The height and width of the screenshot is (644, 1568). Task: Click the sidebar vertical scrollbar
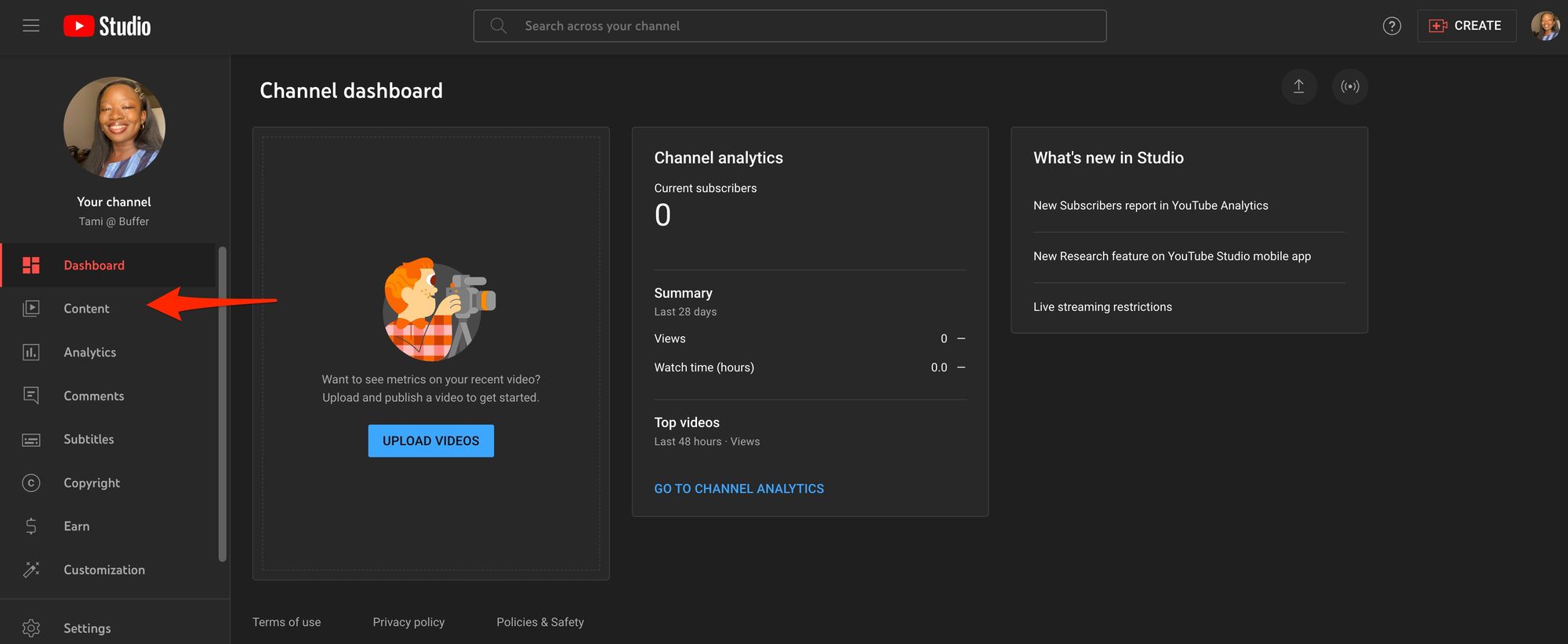(x=223, y=403)
